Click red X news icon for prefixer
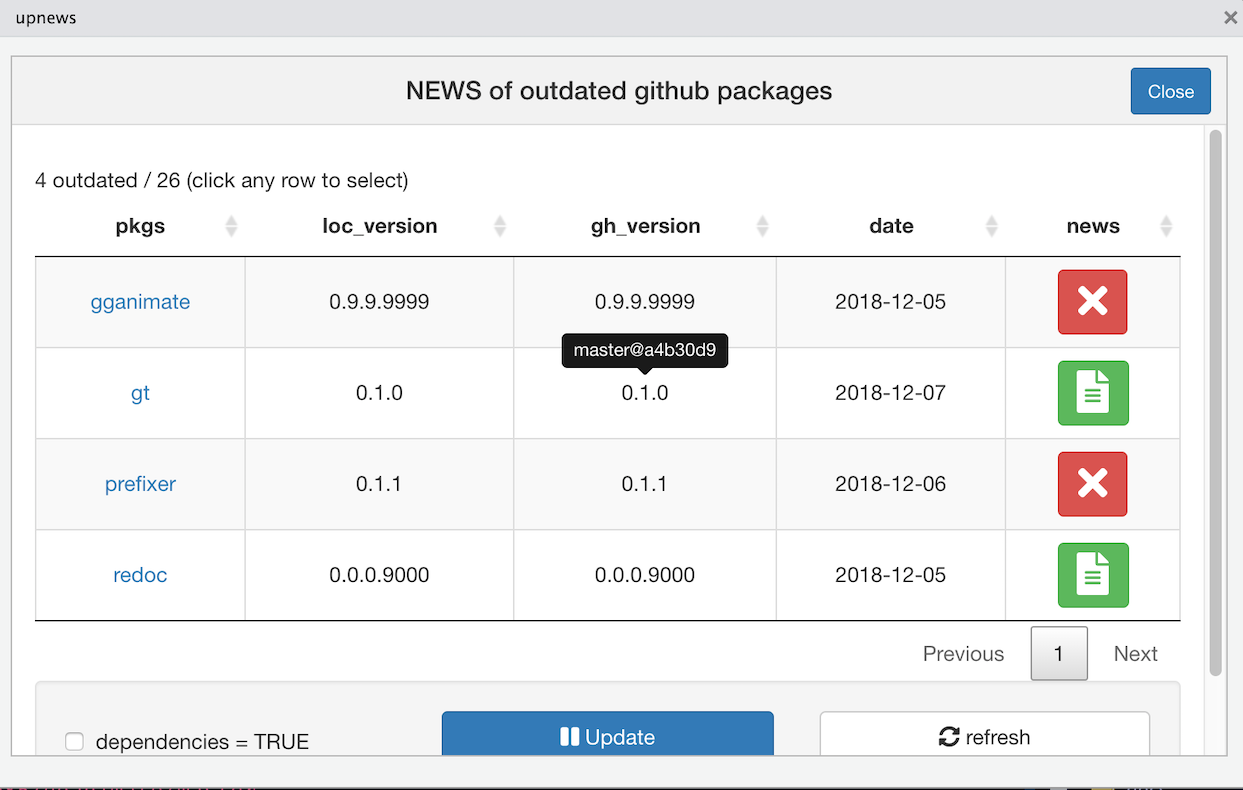 (x=1092, y=484)
